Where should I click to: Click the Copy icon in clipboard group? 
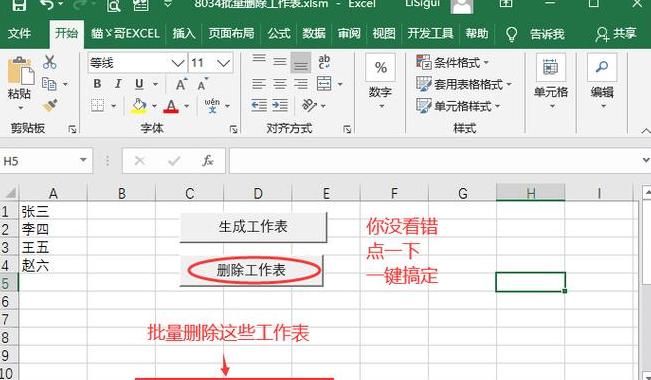(49, 84)
